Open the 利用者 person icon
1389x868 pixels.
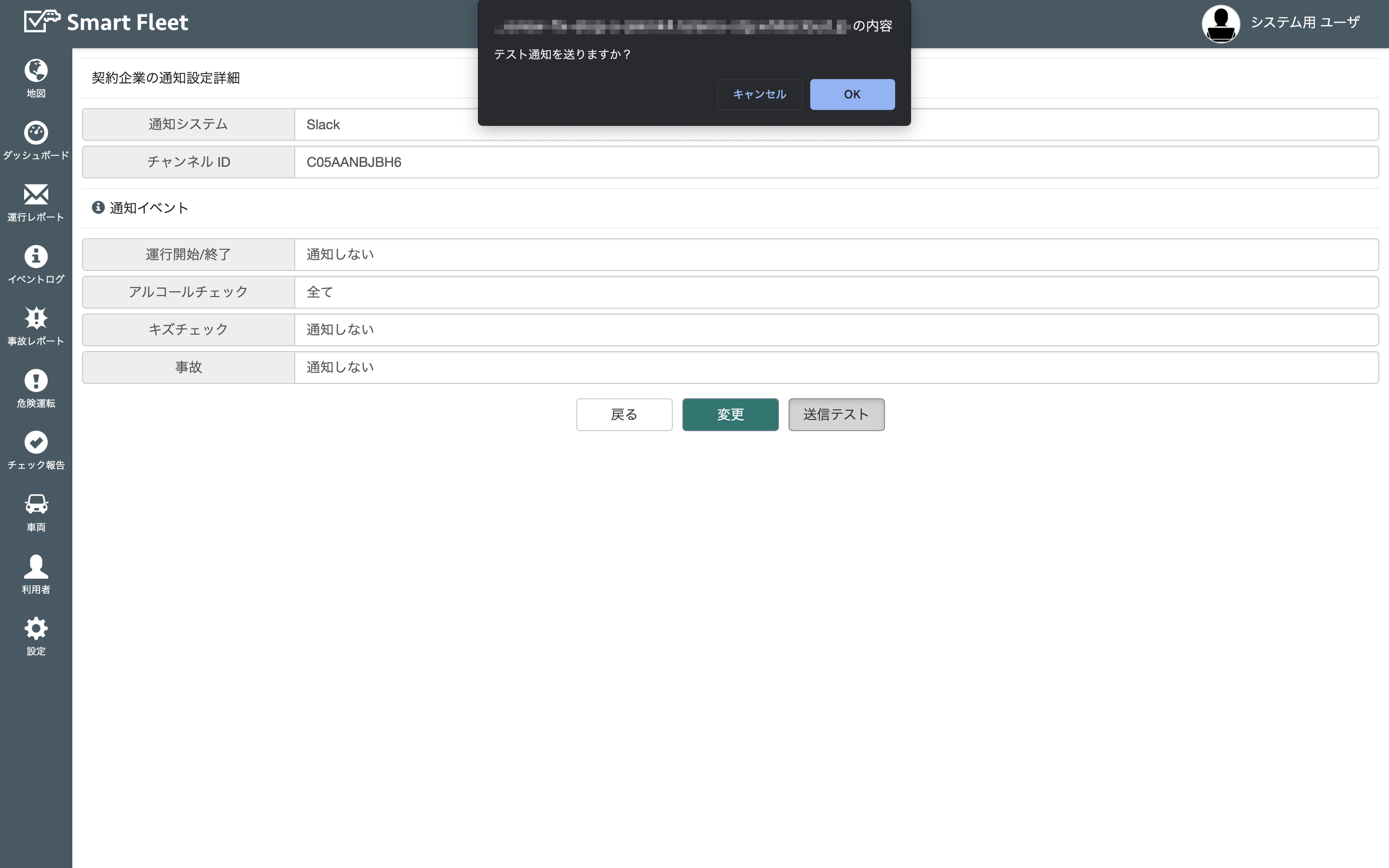[x=36, y=567]
